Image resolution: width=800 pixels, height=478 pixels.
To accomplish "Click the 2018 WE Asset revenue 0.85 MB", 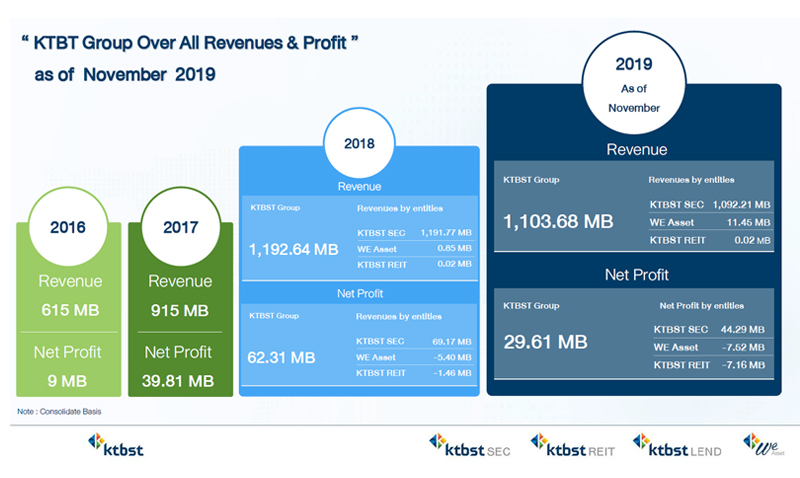I will point(454,248).
